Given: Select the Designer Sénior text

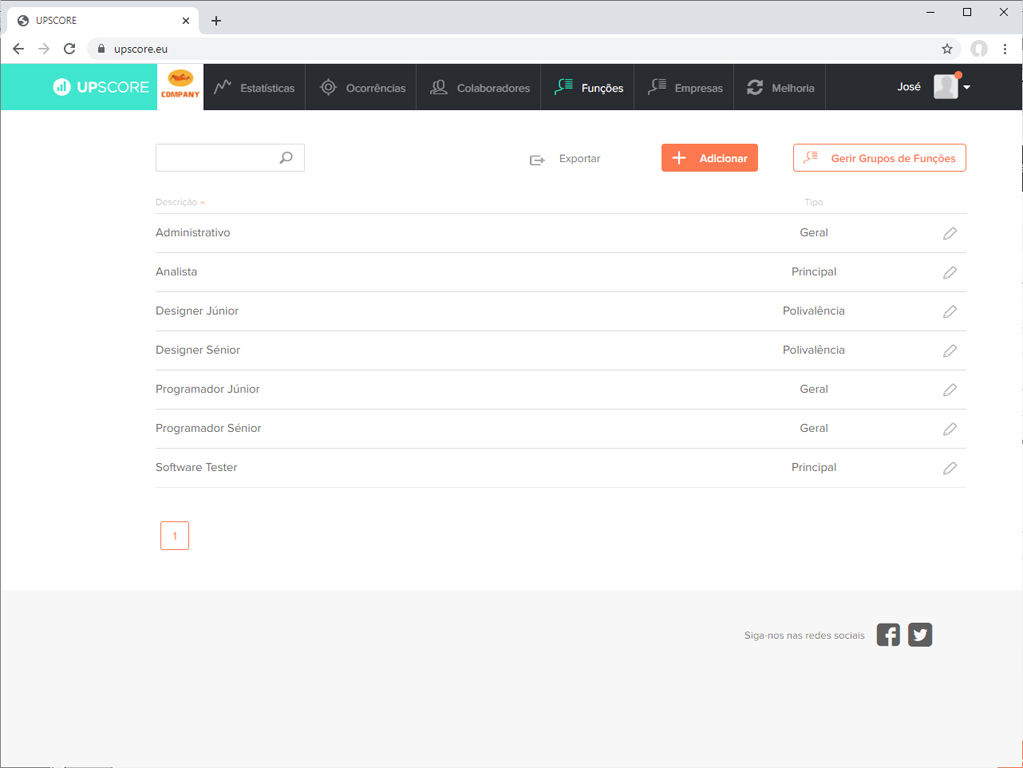Looking at the screenshot, I should click(x=198, y=350).
